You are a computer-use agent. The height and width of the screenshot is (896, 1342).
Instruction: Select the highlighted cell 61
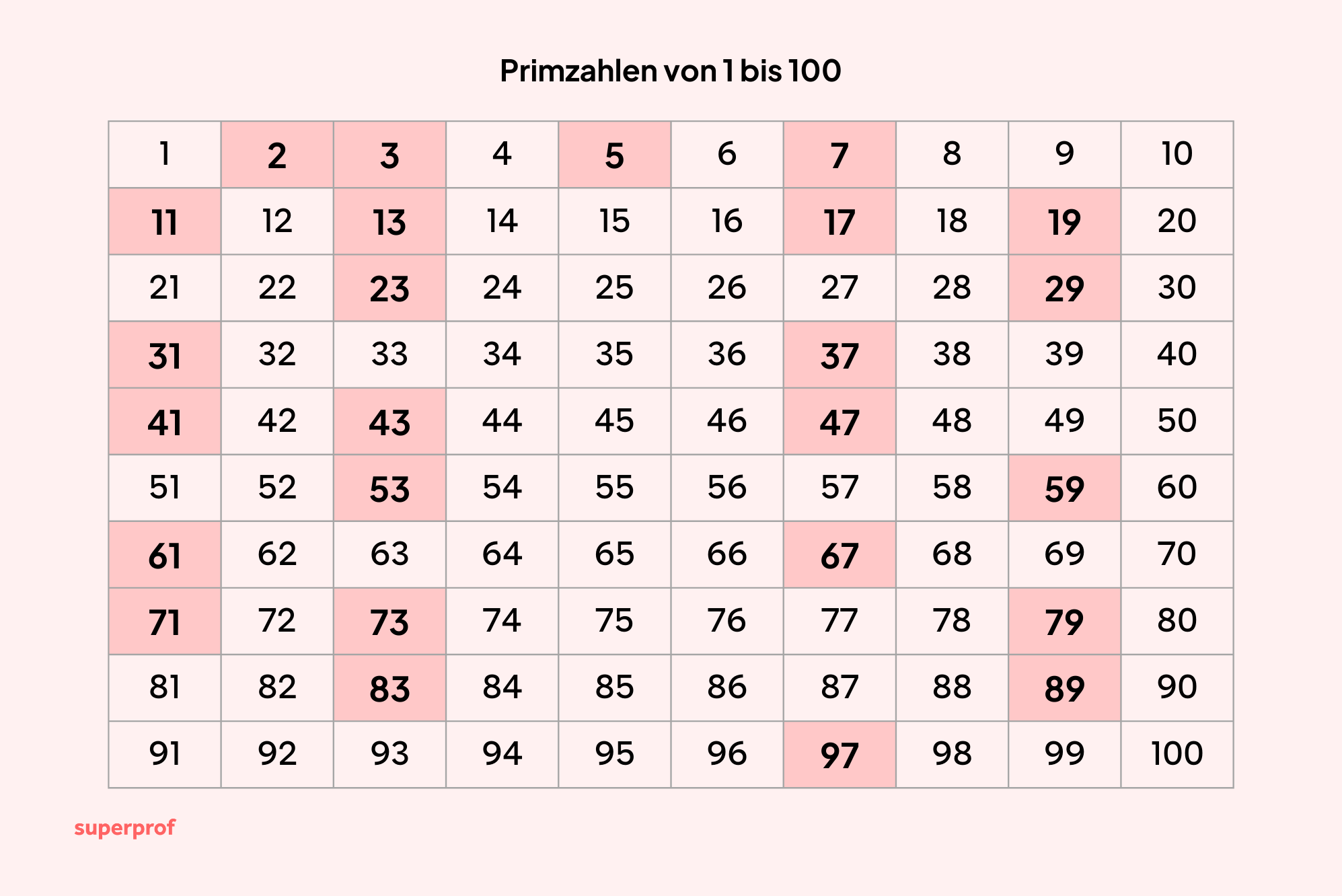click(x=165, y=554)
